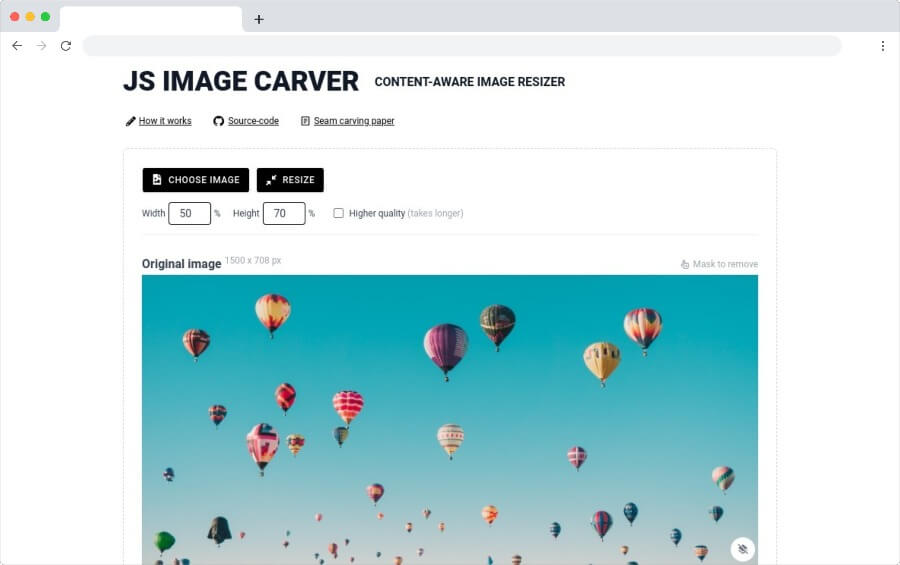Image resolution: width=900 pixels, height=565 pixels.
Task: Click the browser address bar
Action: (x=461, y=46)
